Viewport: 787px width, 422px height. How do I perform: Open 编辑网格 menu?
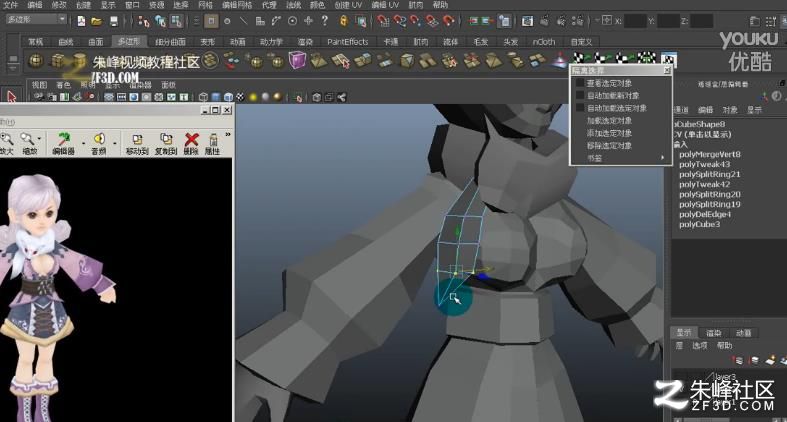coord(237,5)
